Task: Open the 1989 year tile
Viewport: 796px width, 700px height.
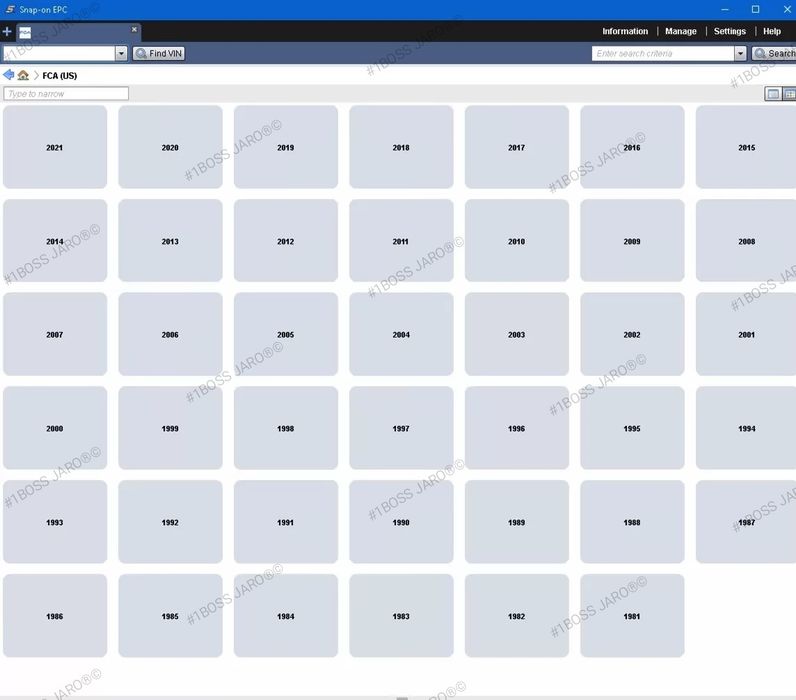Action: click(517, 522)
